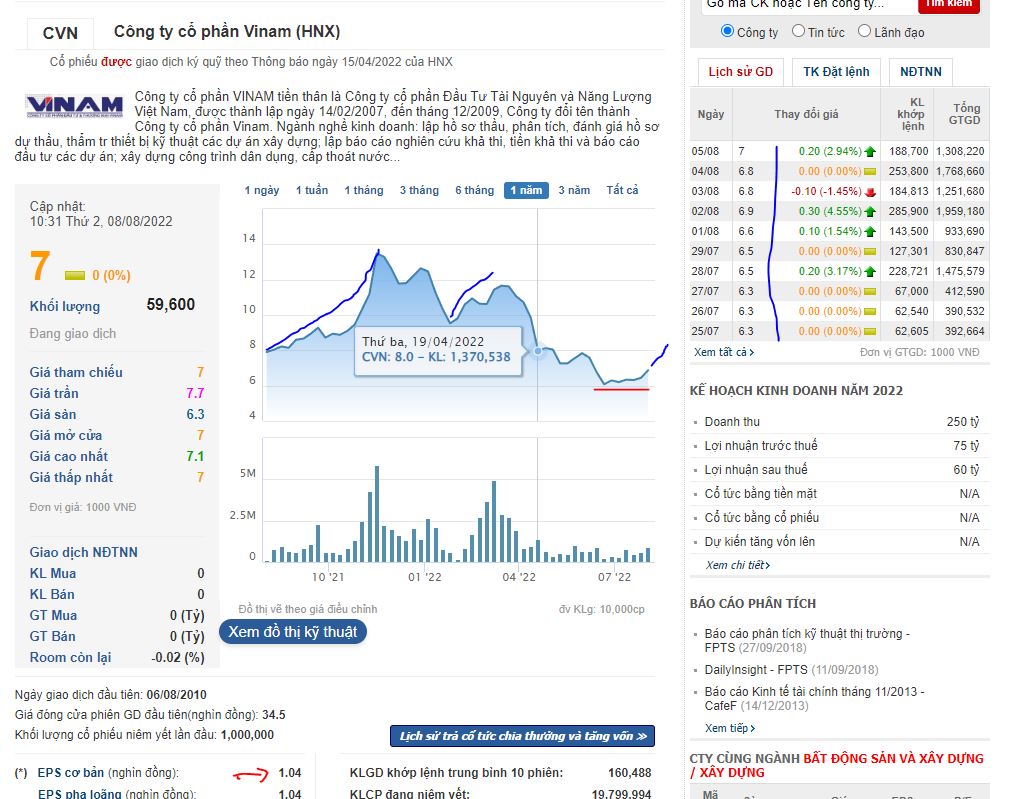Click green up arrow on 05/08 row
Screen dimensions: 1017x799
tap(870, 152)
